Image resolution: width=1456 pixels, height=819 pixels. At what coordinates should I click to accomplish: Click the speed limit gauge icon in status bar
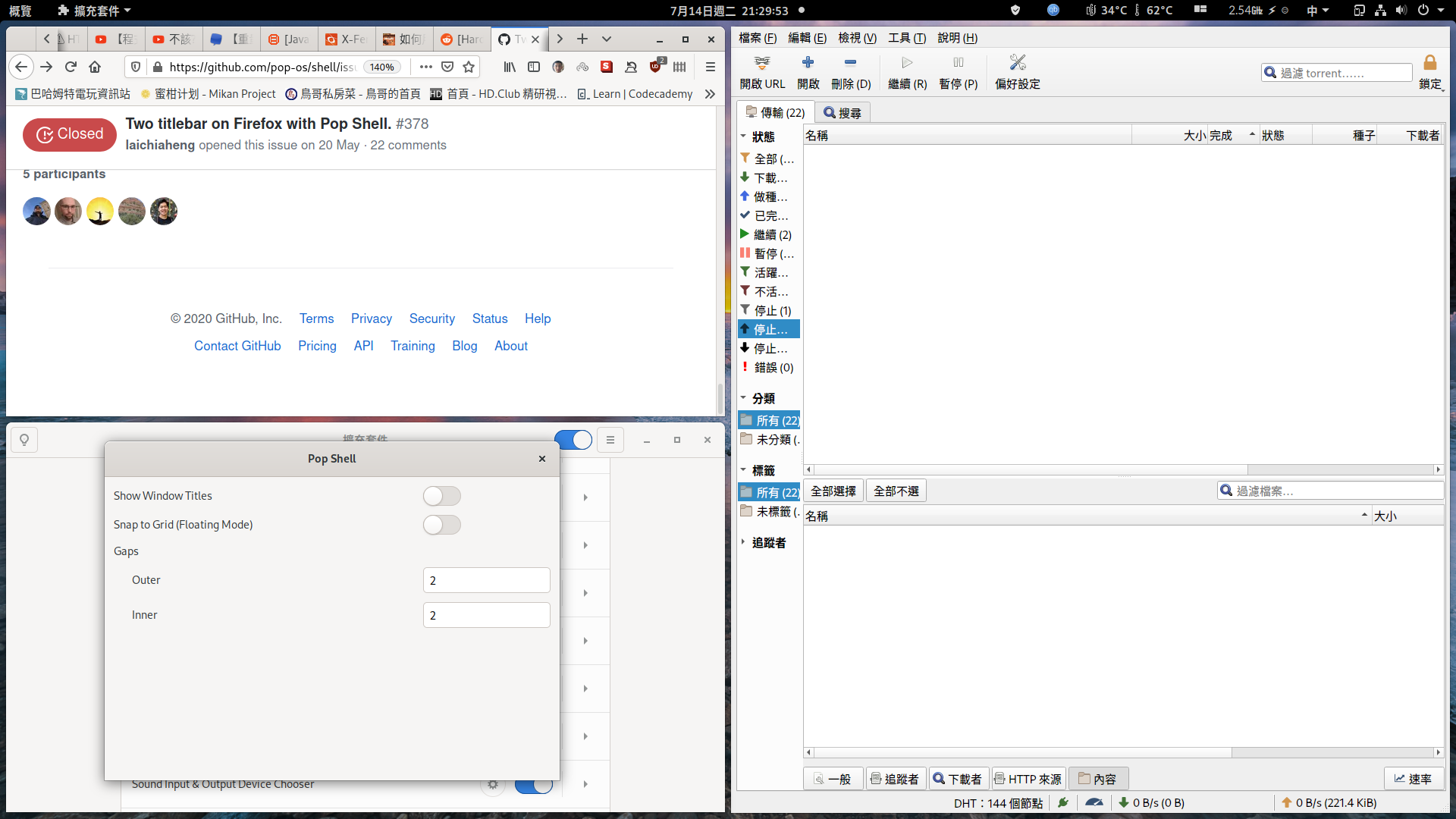tap(1094, 802)
